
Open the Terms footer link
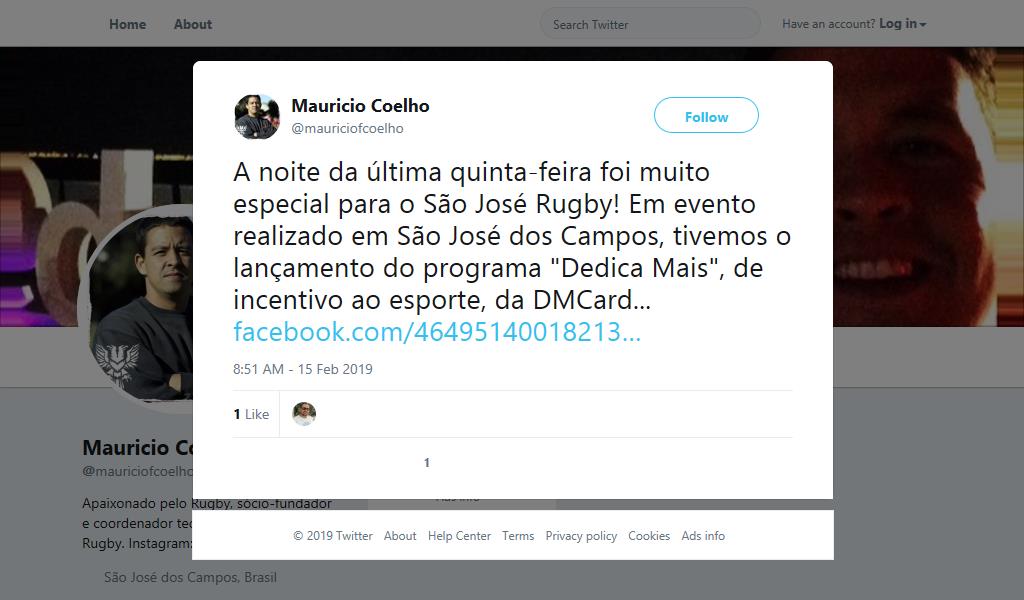tap(518, 536)
